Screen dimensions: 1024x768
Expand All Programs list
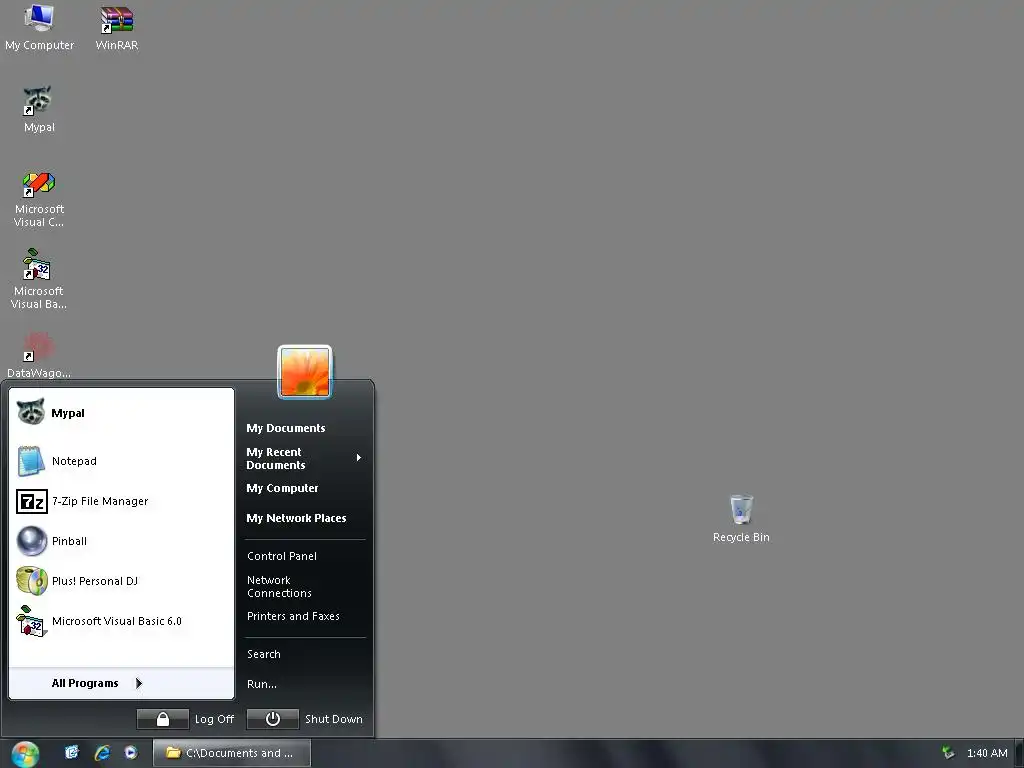pyautogui.click(x=121, y=683)
